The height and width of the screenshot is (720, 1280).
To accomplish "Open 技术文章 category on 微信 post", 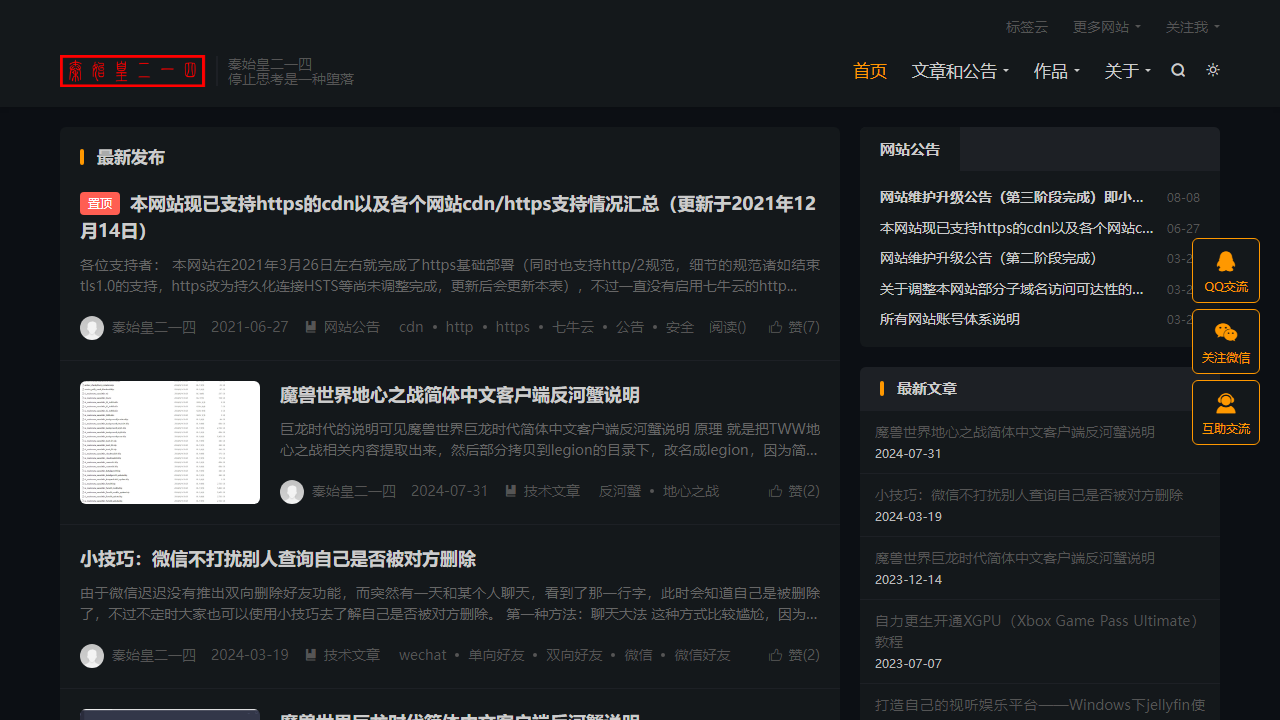I will click(342, 655).
